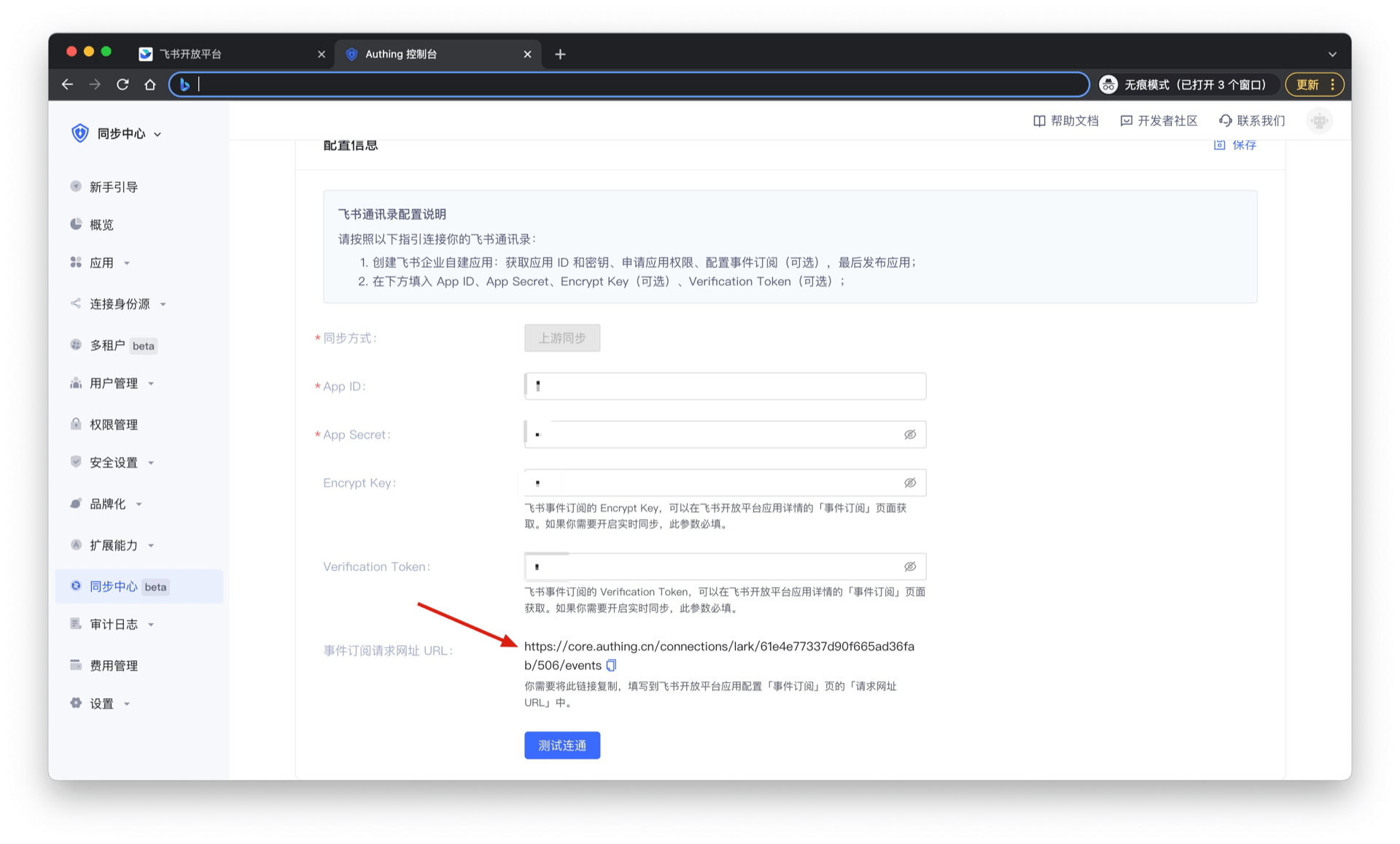This screenshot has width=1400, height=844.
Task: Reload the page with the refresh icon
Action: click(x=122, y=85)
